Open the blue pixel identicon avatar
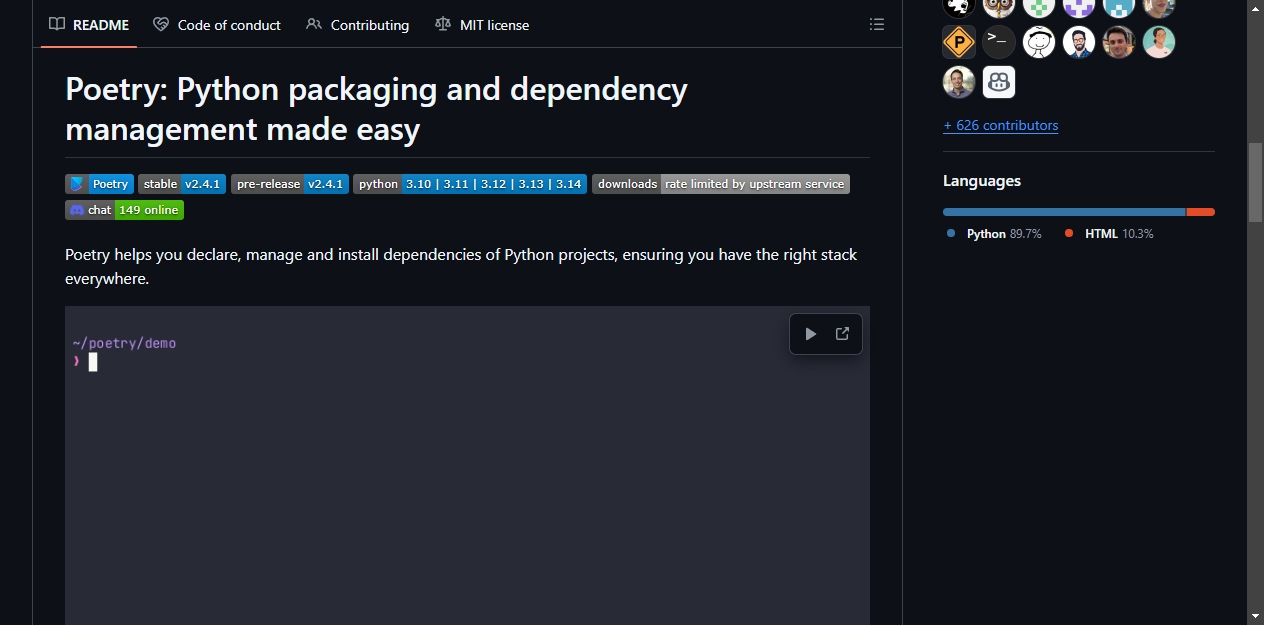1264x625 pixels. tap(1119, 7)
